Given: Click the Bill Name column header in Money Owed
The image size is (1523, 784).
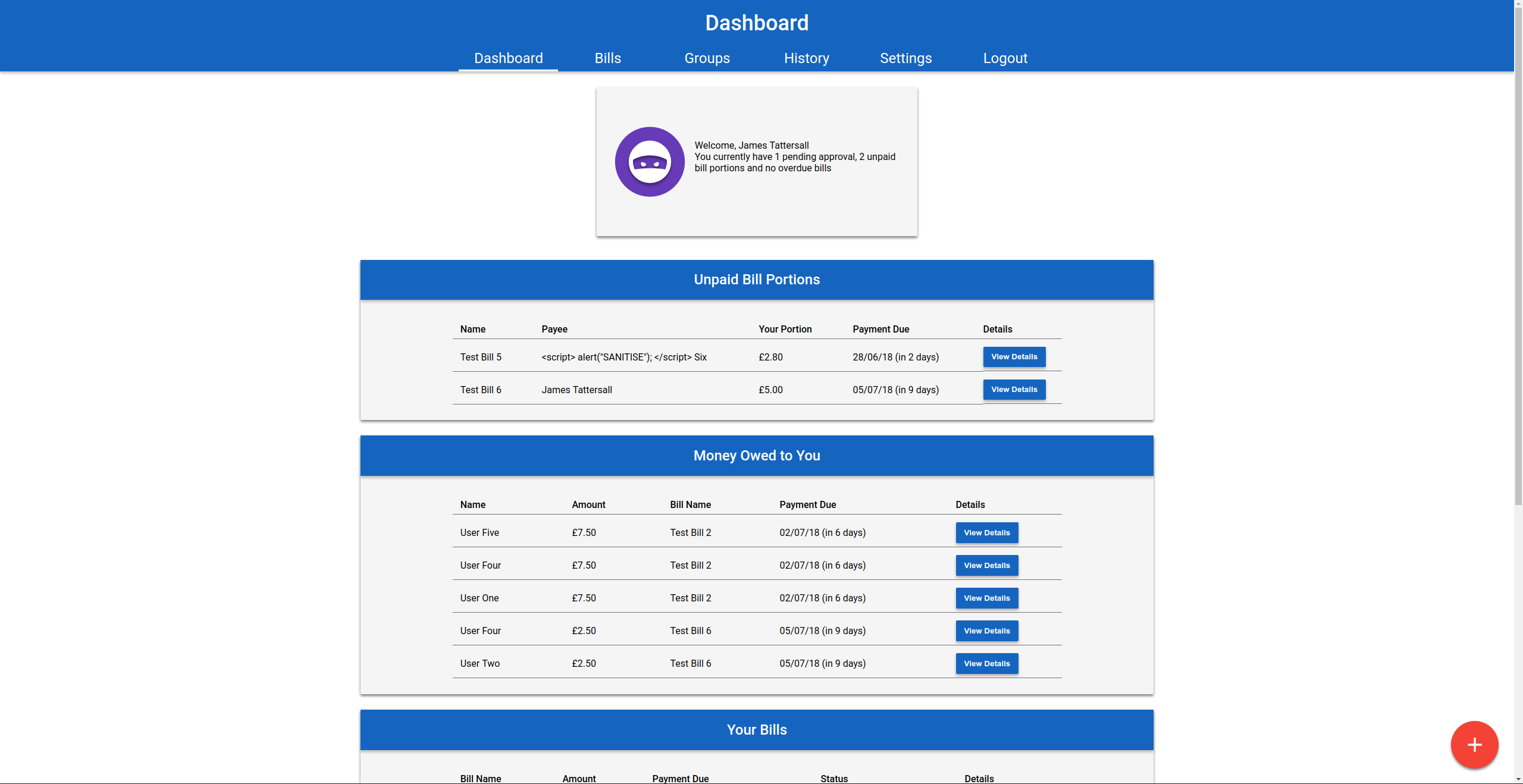Looking at the screenshot, I should tap(690, 504).
